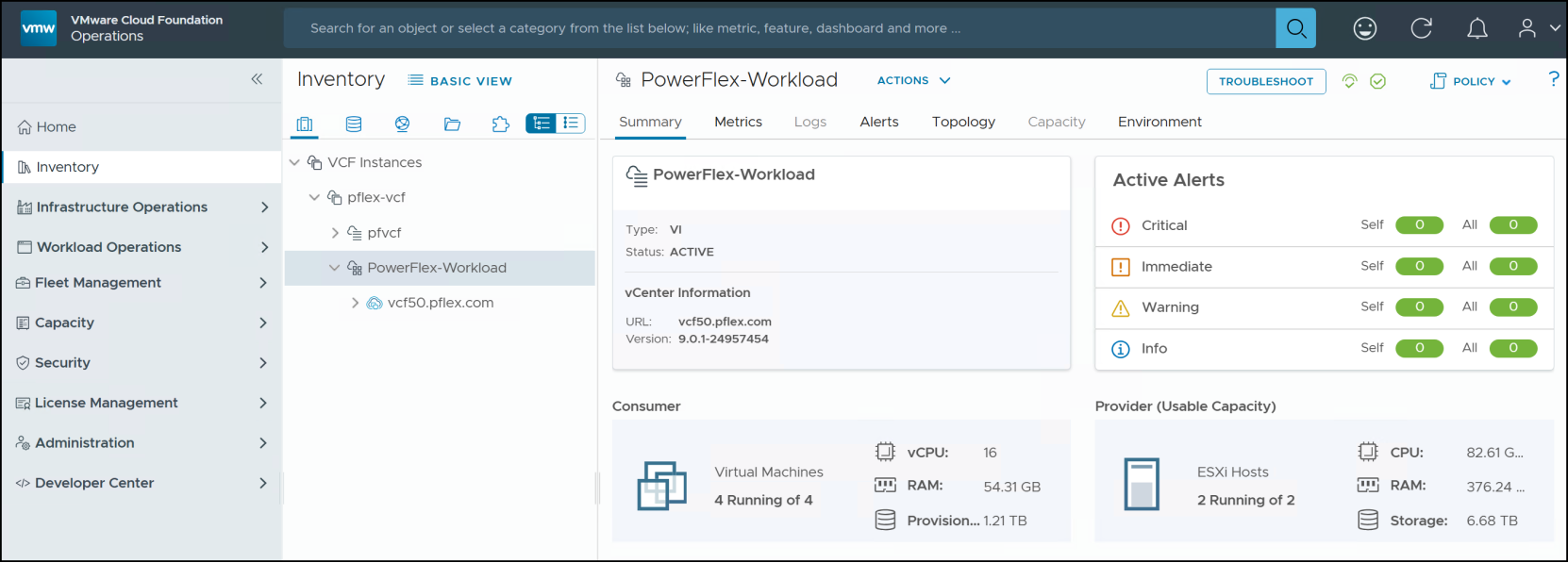Click Warning Self count badge

[x=1420, y=307]
